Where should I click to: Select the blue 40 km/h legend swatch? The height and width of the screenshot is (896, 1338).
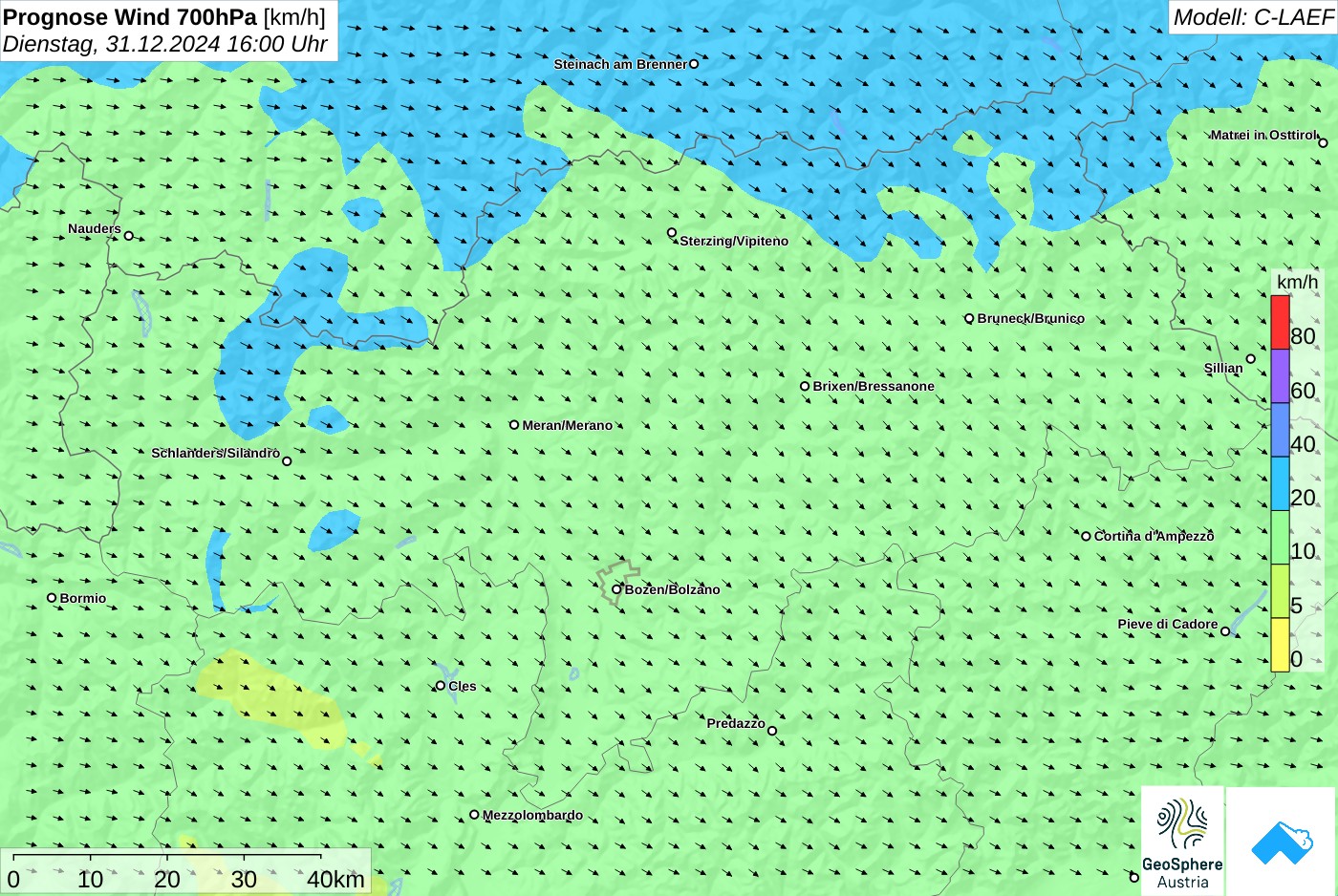(x=1280, y=430)
